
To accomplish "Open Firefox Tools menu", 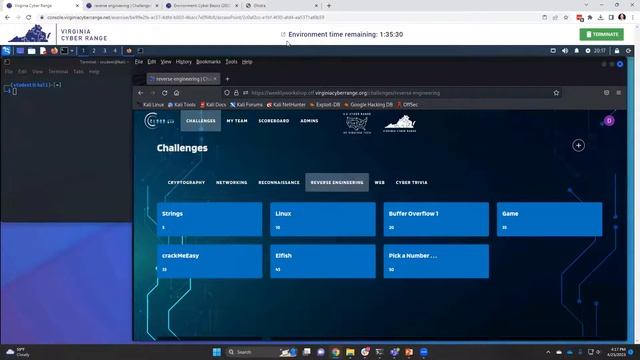I will 231,62.
